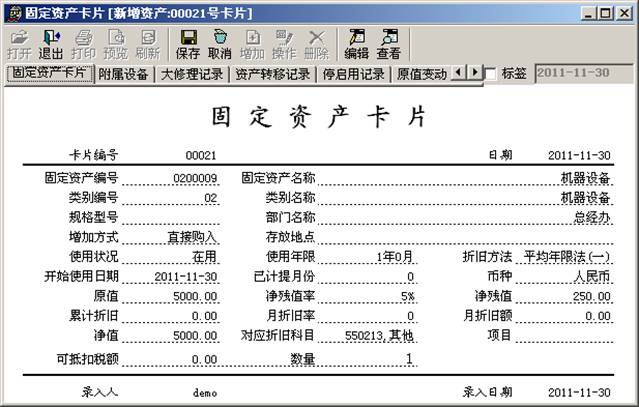Image resolution: width=639 pixels, height=407 pixels.
Task: Click the 刷新 (Refresh) toolbar icon
Action: point(148,44)
